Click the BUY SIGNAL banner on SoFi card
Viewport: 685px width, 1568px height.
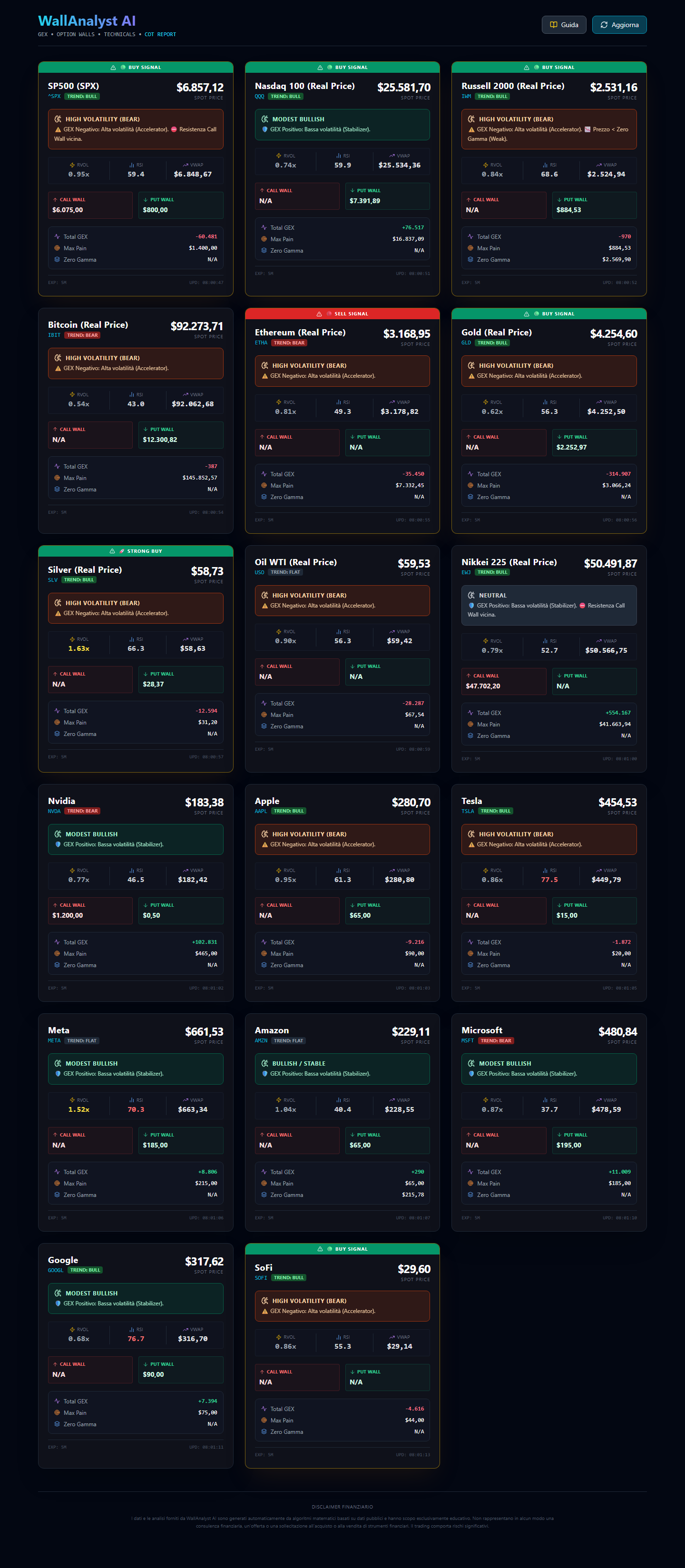click(x=342, y=1249)
